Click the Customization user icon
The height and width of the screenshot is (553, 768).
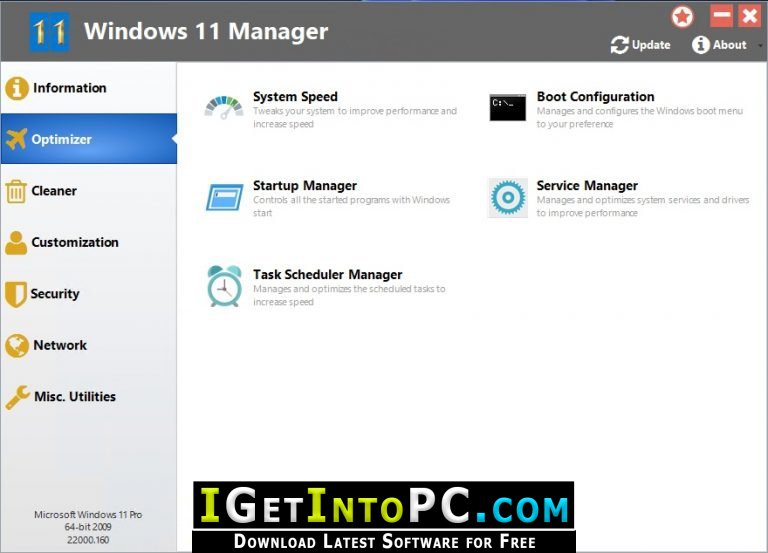[16, 242]
